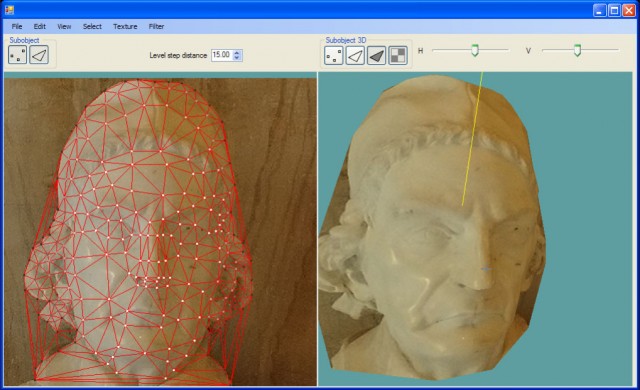The width and height of the screenshot is (640, 390).
Task: Open the File menu
Action: tap(17, 26)
